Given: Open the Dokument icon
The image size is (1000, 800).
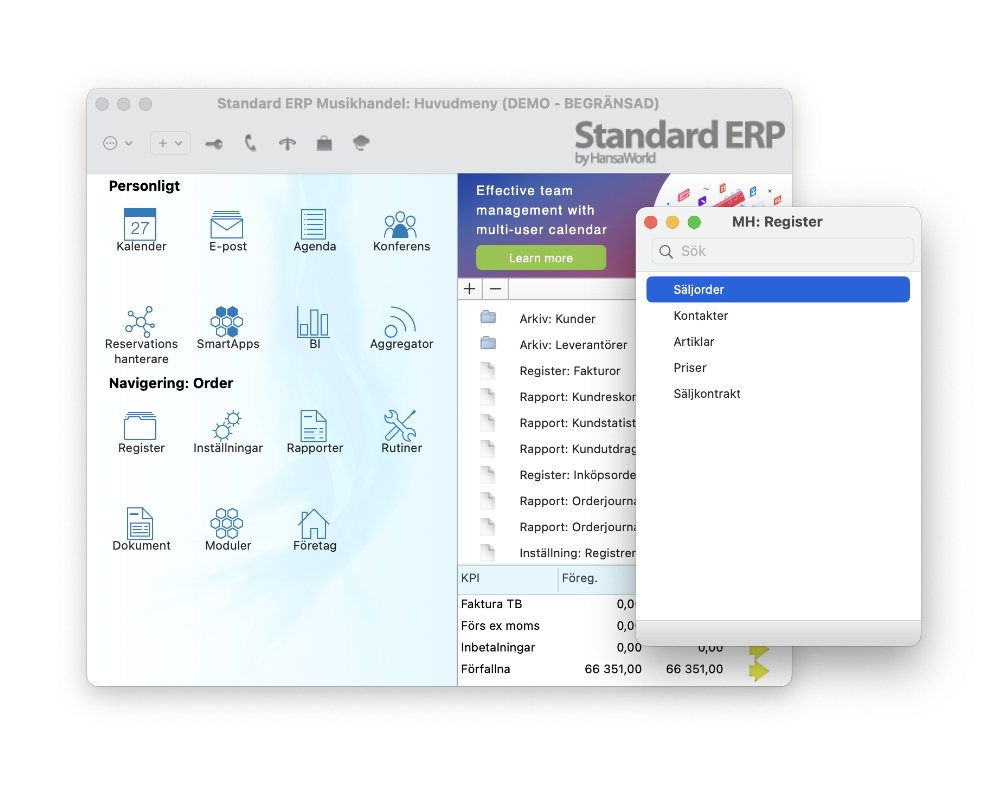Looking at the screenshot, I should pos(140,523).
